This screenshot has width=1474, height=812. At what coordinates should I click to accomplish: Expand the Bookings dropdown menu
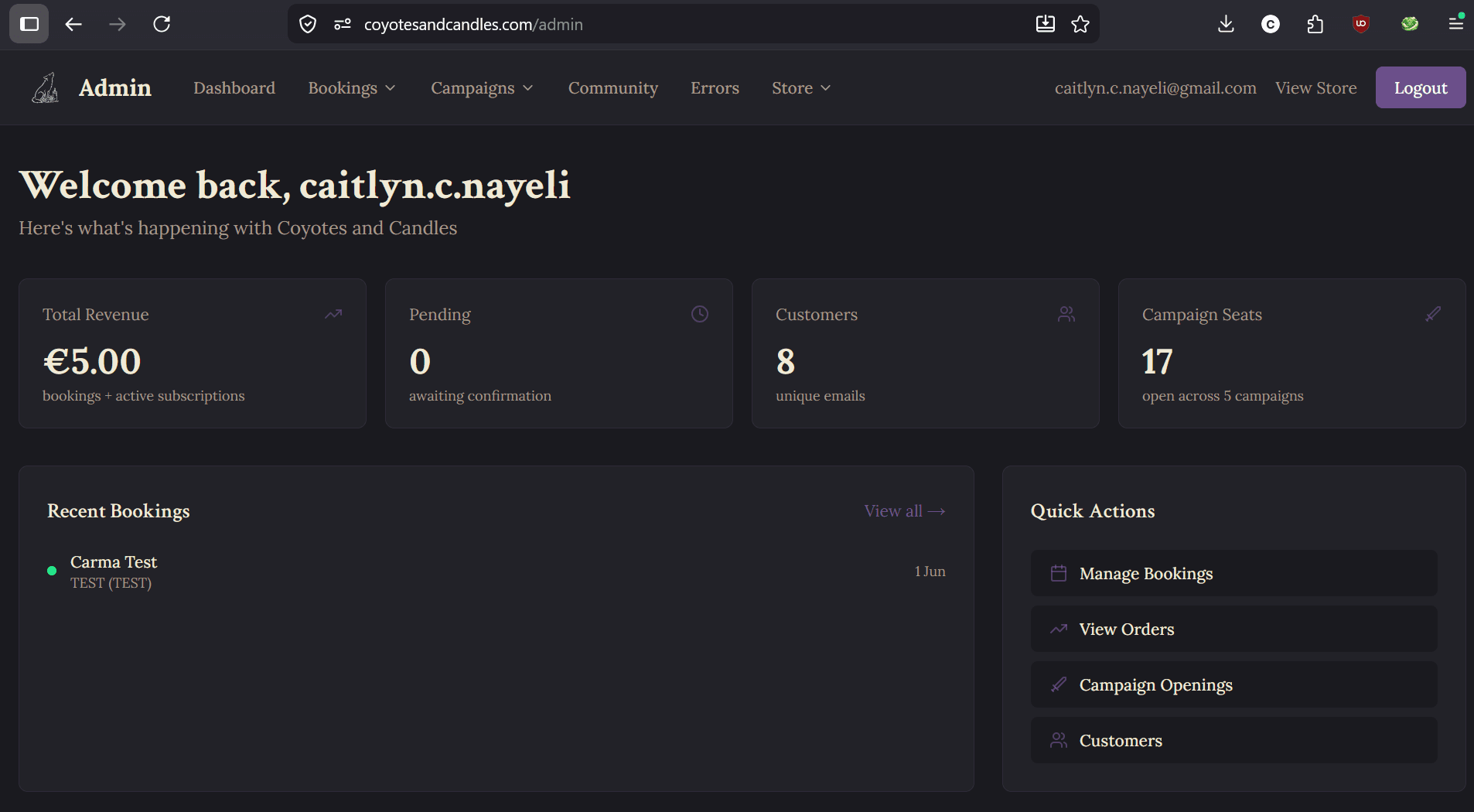pos(352,88)
